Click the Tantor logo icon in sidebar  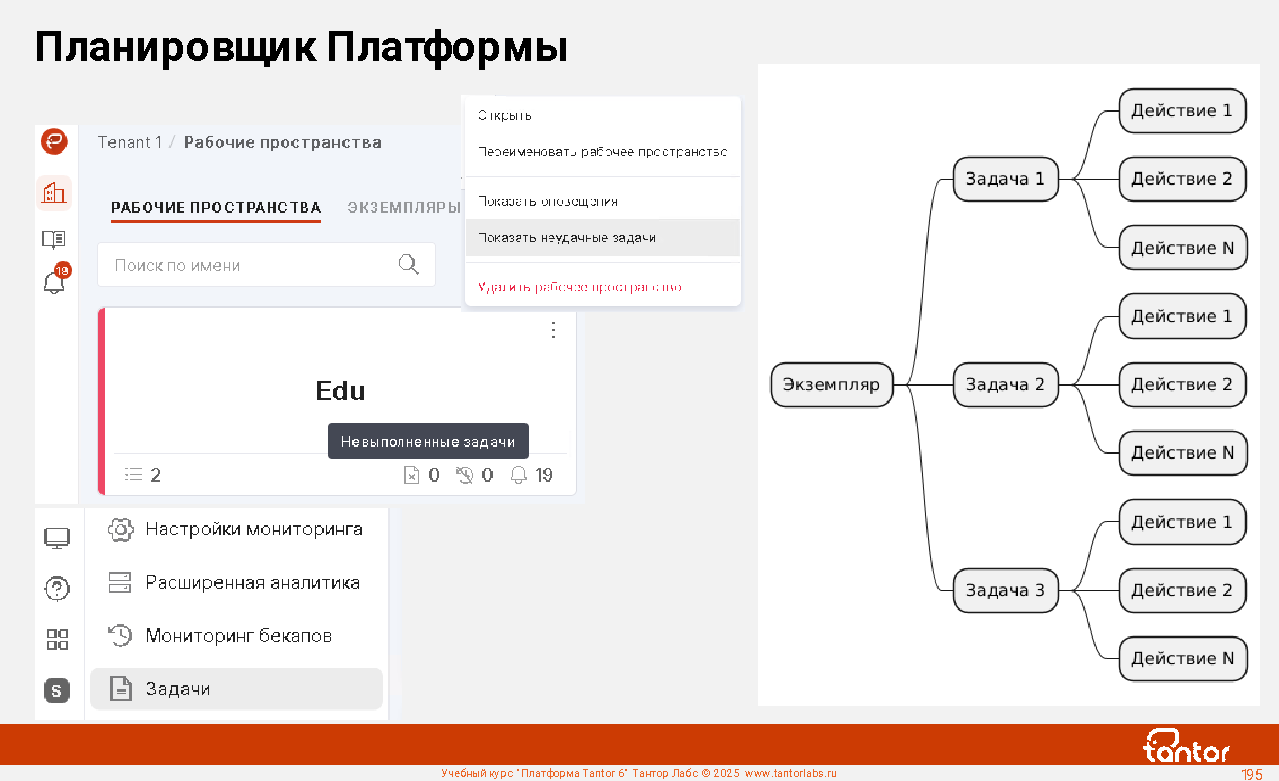tap(54, 142)
